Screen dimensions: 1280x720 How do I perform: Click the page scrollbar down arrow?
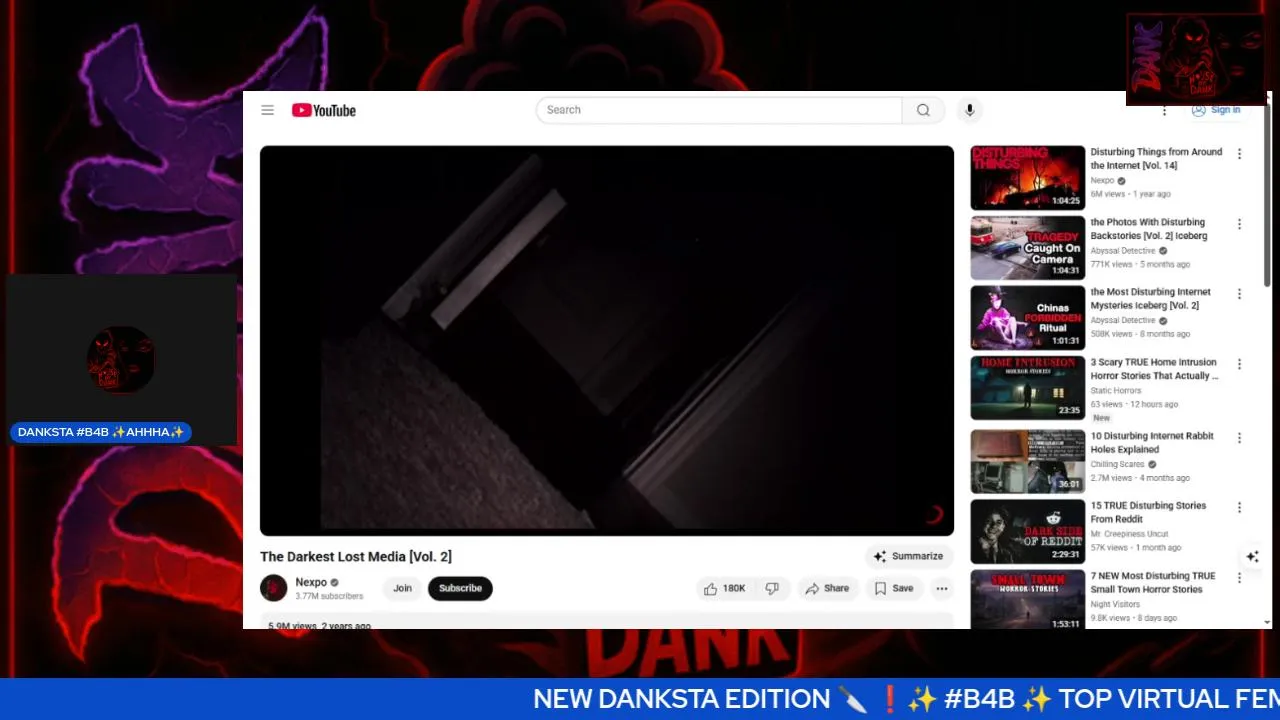pyautogui.click(x=1268, y=622)
